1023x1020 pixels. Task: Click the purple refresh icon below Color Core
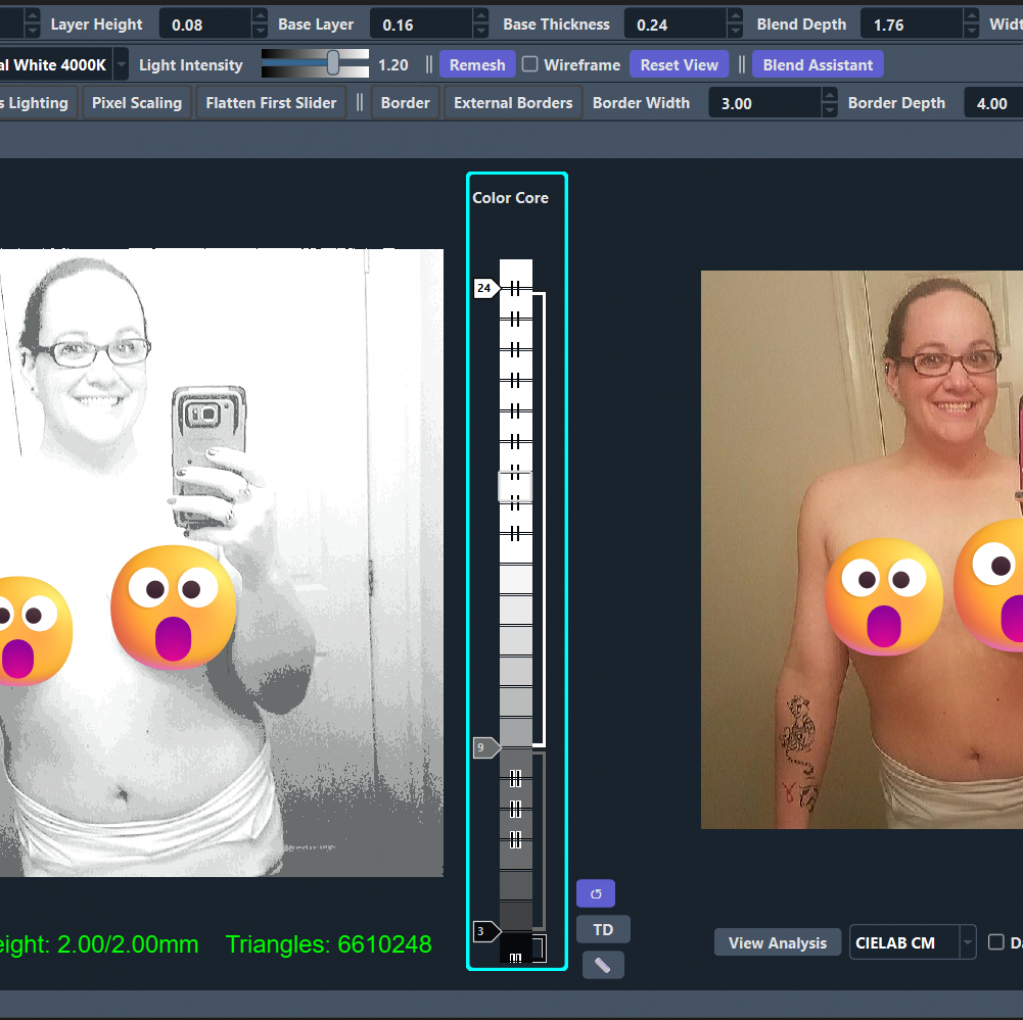pos(595,892)
